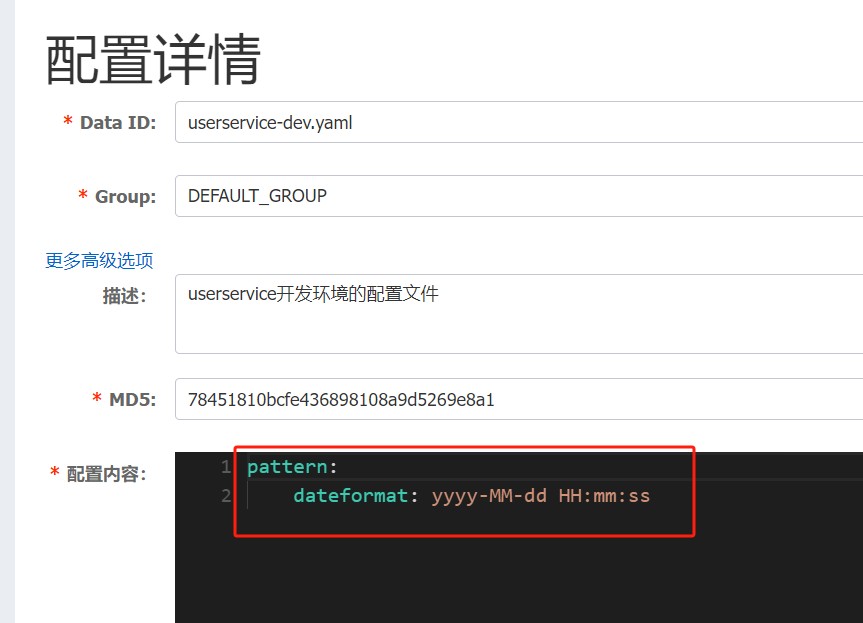Click the 'dateformat' key in editor
The width and height of the screenshot is (863, 623).
point(350,495)
